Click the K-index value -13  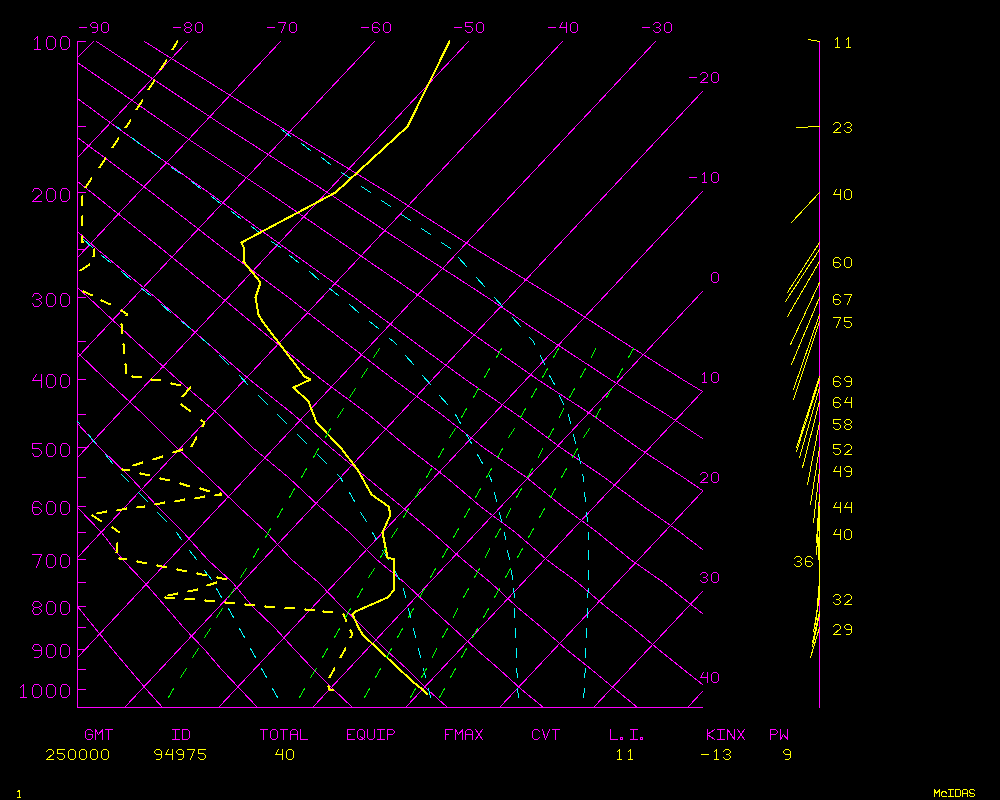pos(715,755)
